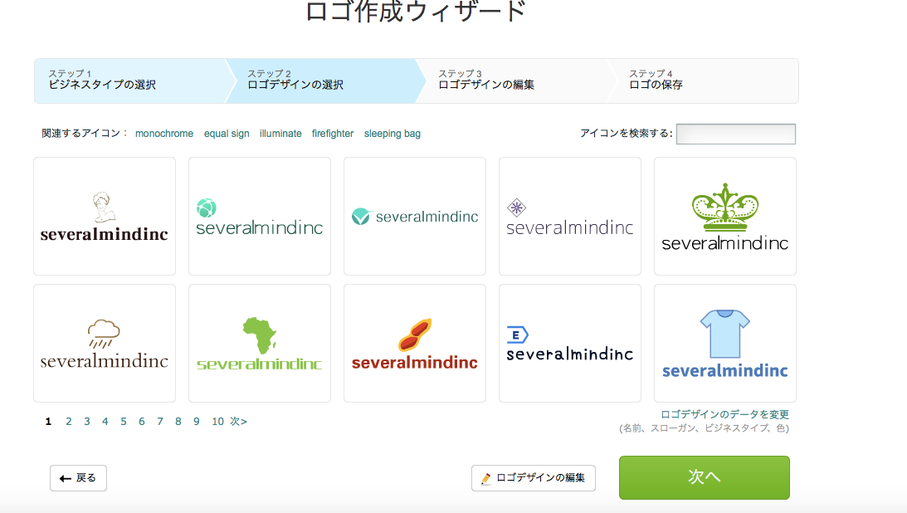Pick the teal checkmark heart logo
Viewport: 907px width, 513px height.
(415, 216)
